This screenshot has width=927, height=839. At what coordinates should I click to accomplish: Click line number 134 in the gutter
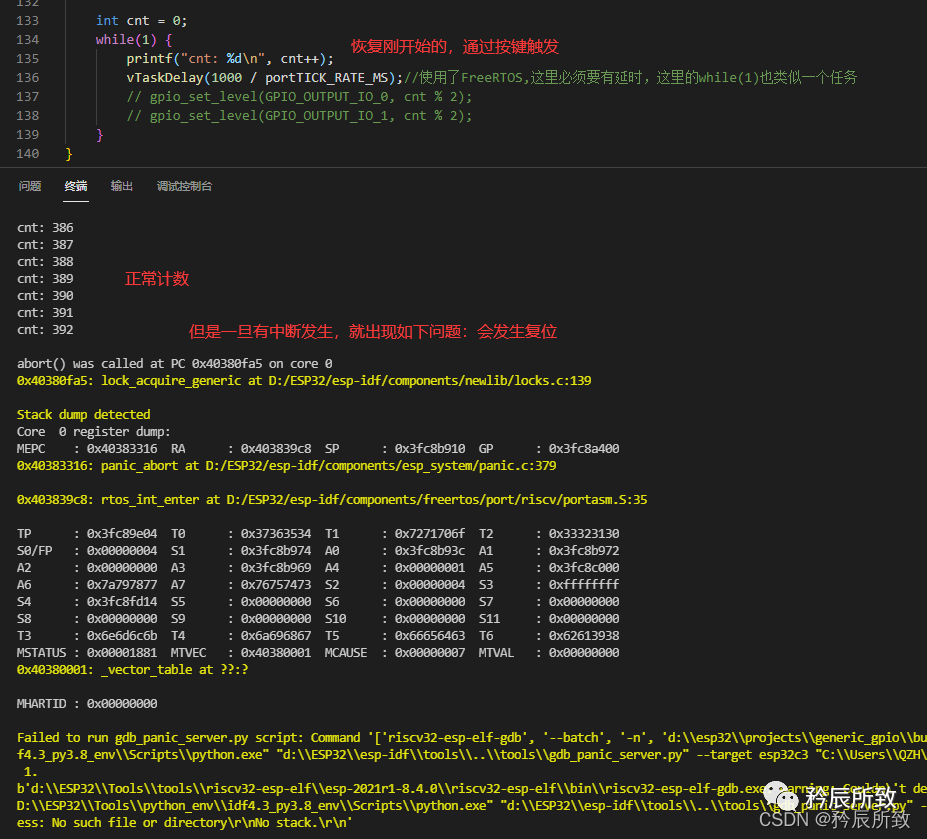(x=28, y=39)
